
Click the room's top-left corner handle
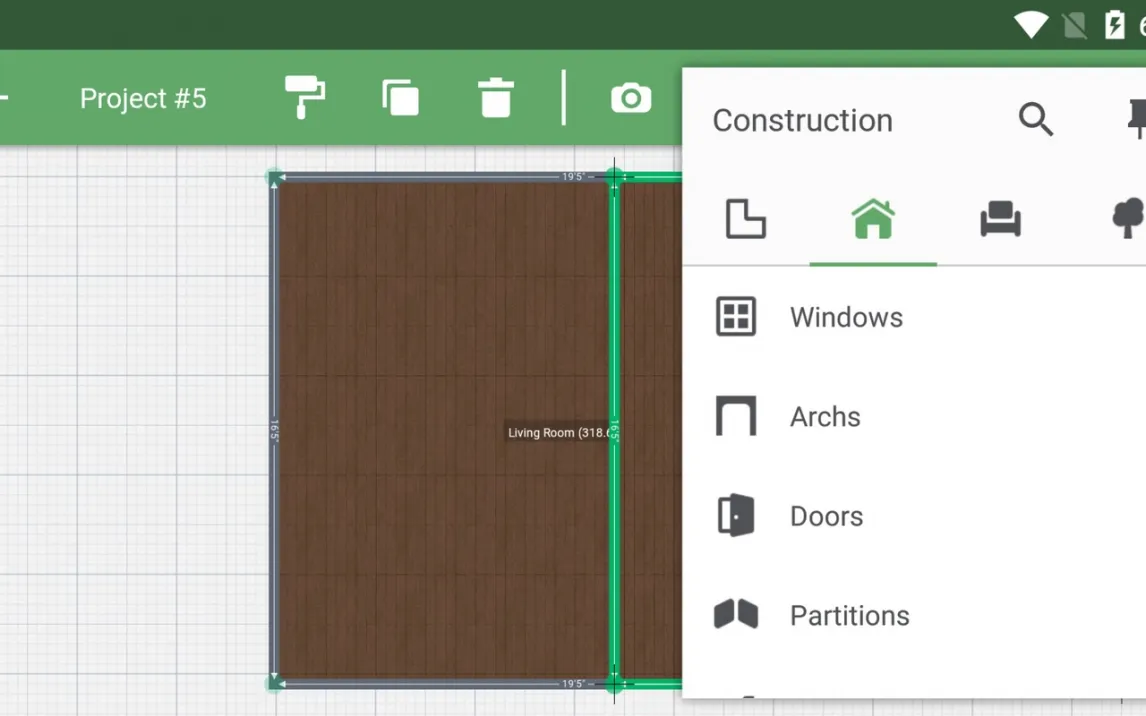(274, 178)
